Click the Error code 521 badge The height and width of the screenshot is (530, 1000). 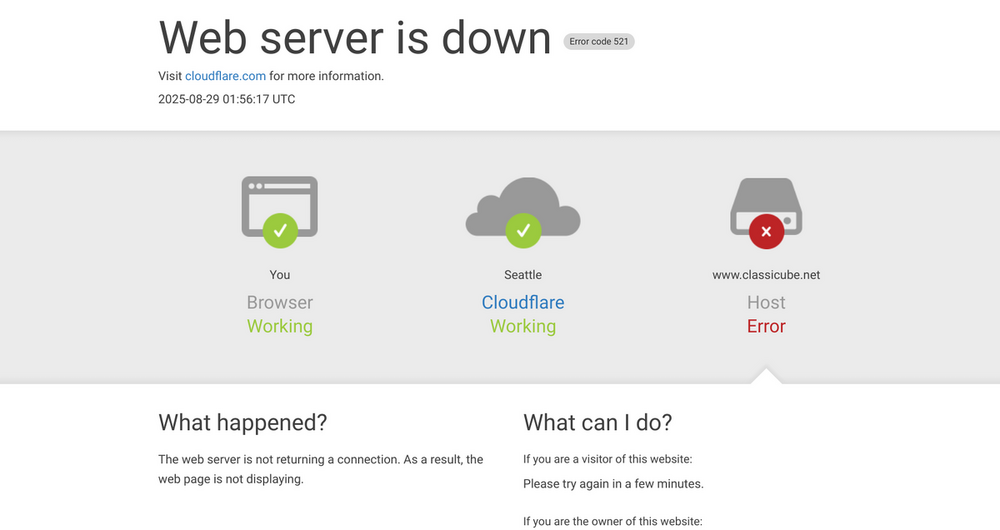click(599, 41)
